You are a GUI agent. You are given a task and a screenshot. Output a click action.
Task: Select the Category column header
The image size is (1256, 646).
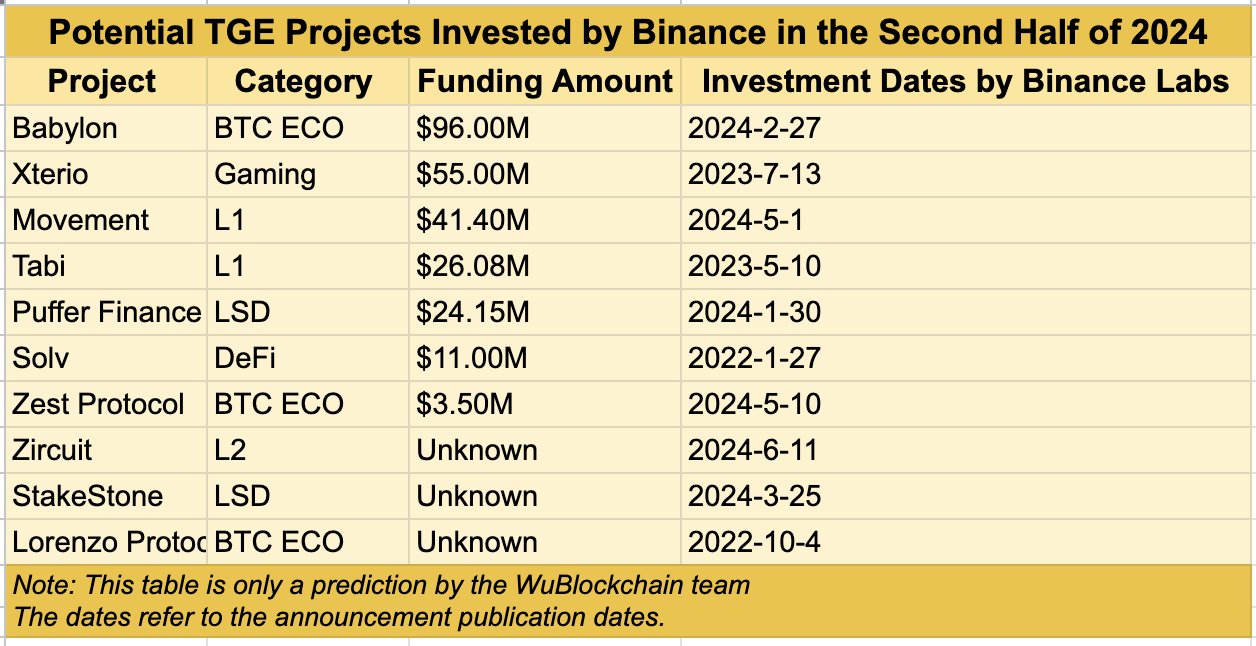pyautogui.click(x=303, y=81)
